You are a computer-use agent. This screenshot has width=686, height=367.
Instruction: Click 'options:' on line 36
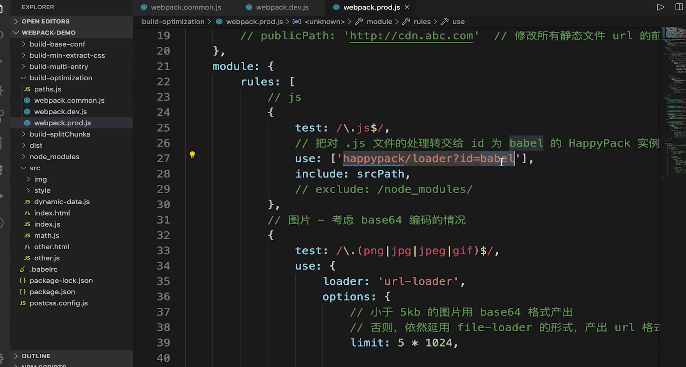click(x=349, y=297)
